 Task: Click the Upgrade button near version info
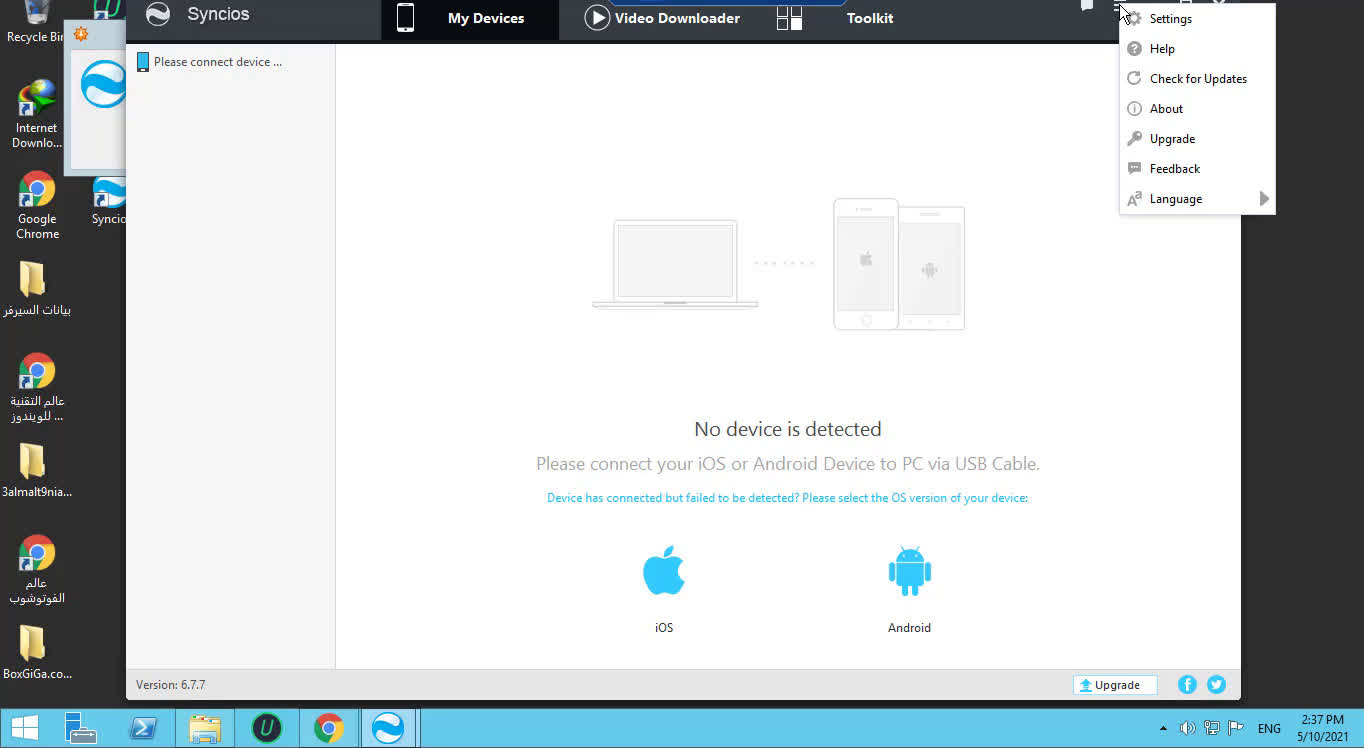click(1114, 684)
